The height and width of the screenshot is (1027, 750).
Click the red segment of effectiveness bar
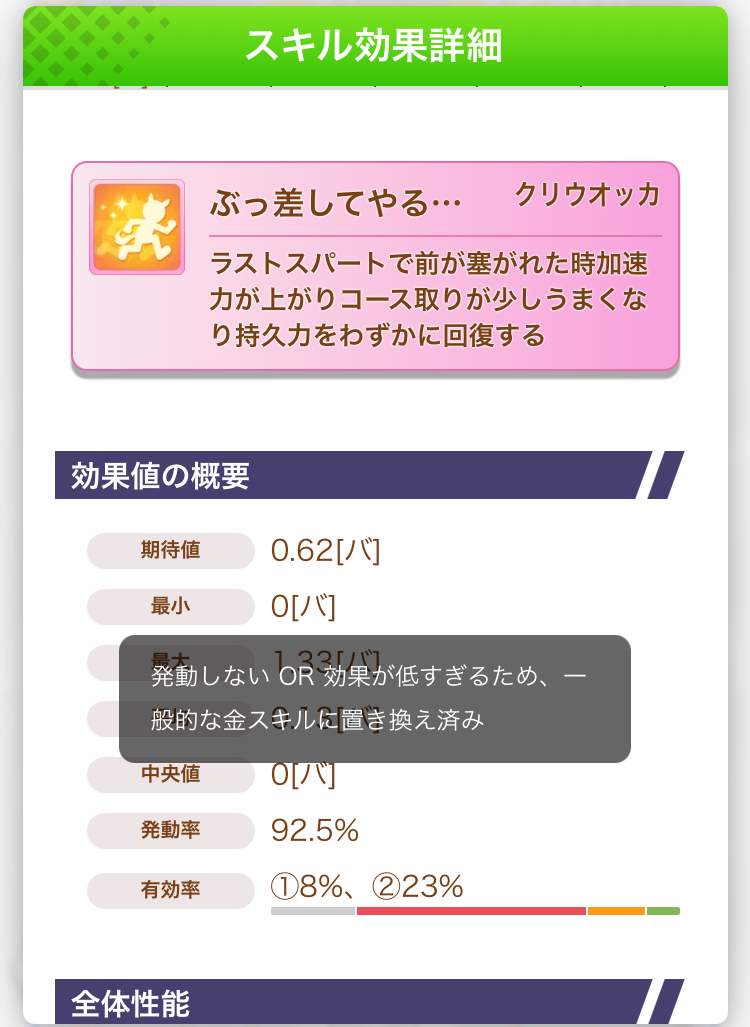pos(470,911)
